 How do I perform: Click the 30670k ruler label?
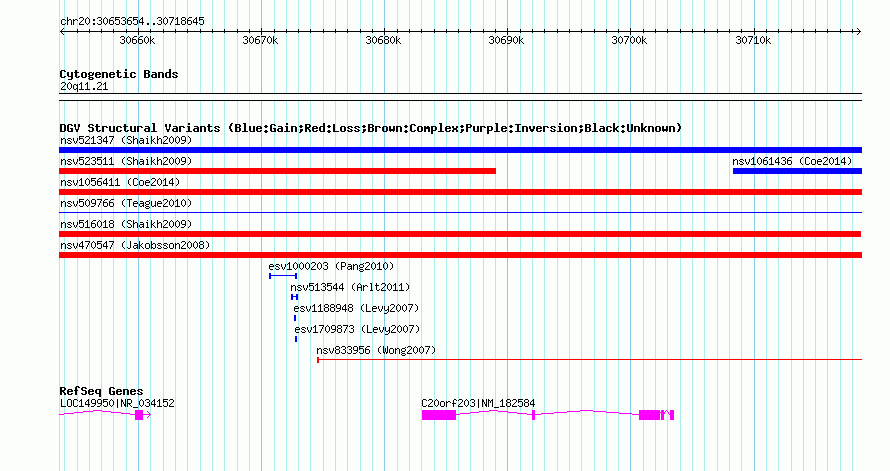(260, 40)
